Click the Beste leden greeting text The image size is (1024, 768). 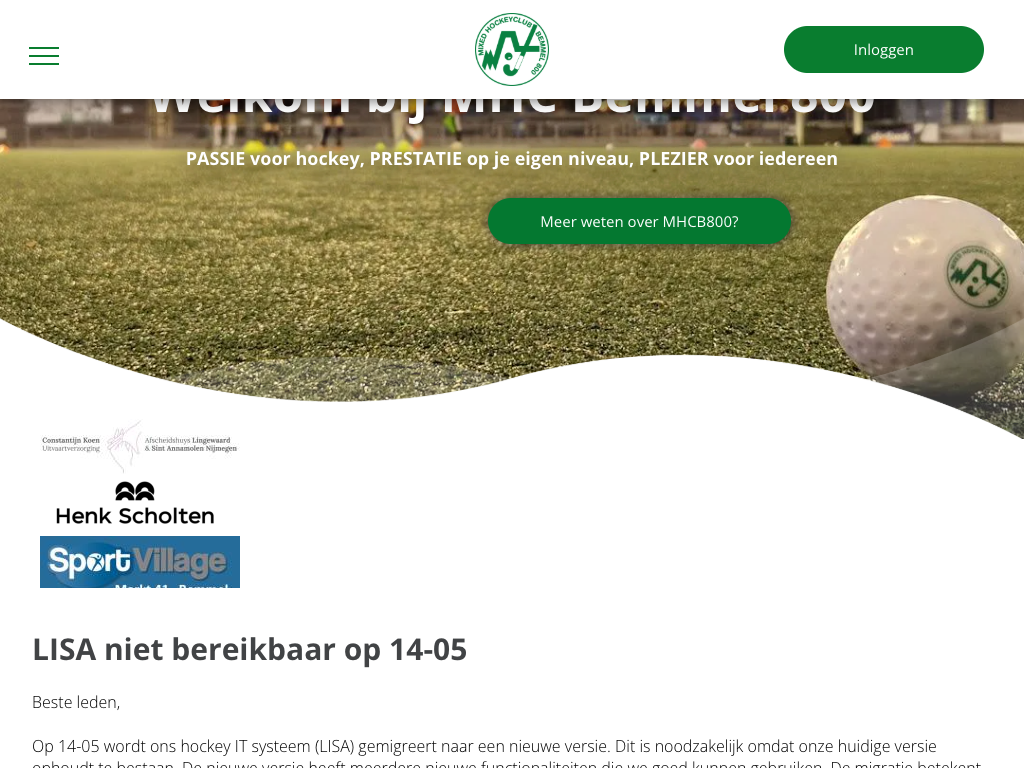tap(76, 702)
